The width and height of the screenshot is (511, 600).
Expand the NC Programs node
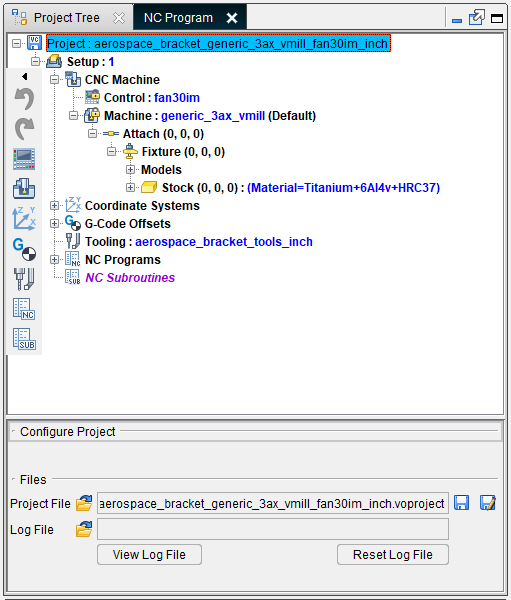coord(54,260)
